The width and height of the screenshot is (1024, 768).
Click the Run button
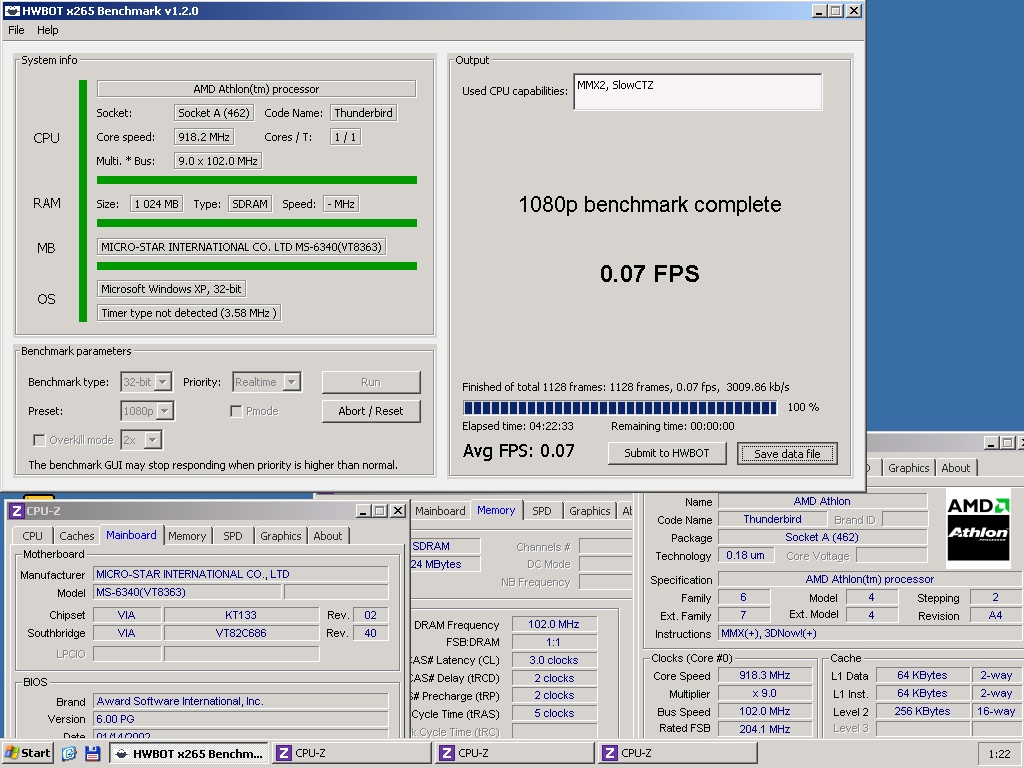pos(371,382)
